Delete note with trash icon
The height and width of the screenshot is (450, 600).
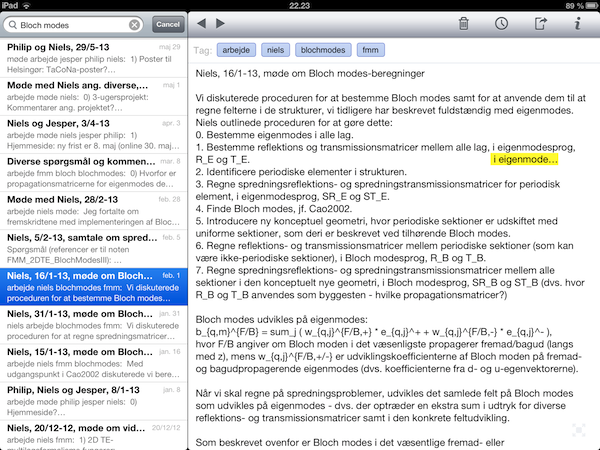coord(463,23)
